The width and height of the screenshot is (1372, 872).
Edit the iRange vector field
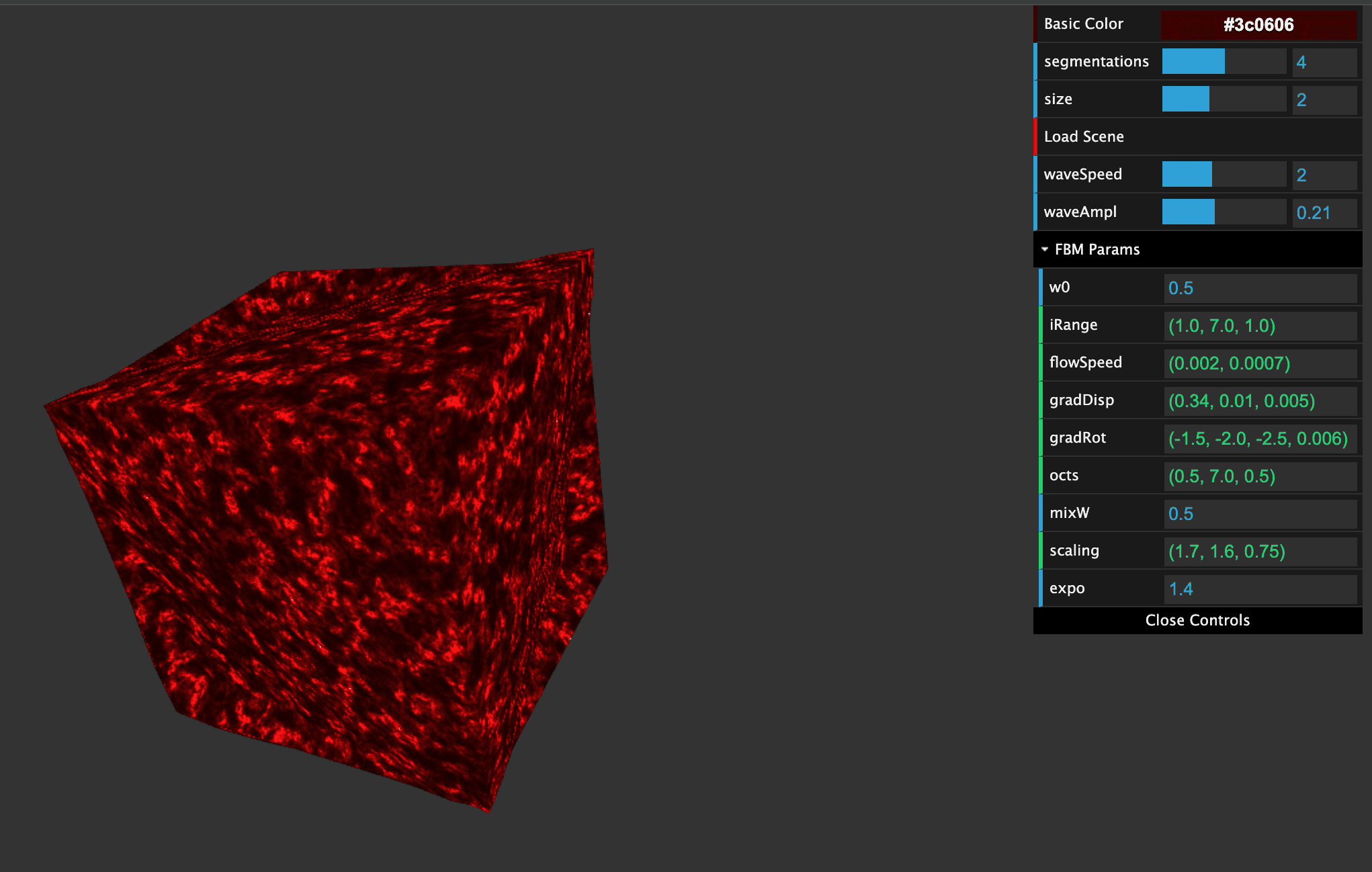(1260, 325)
